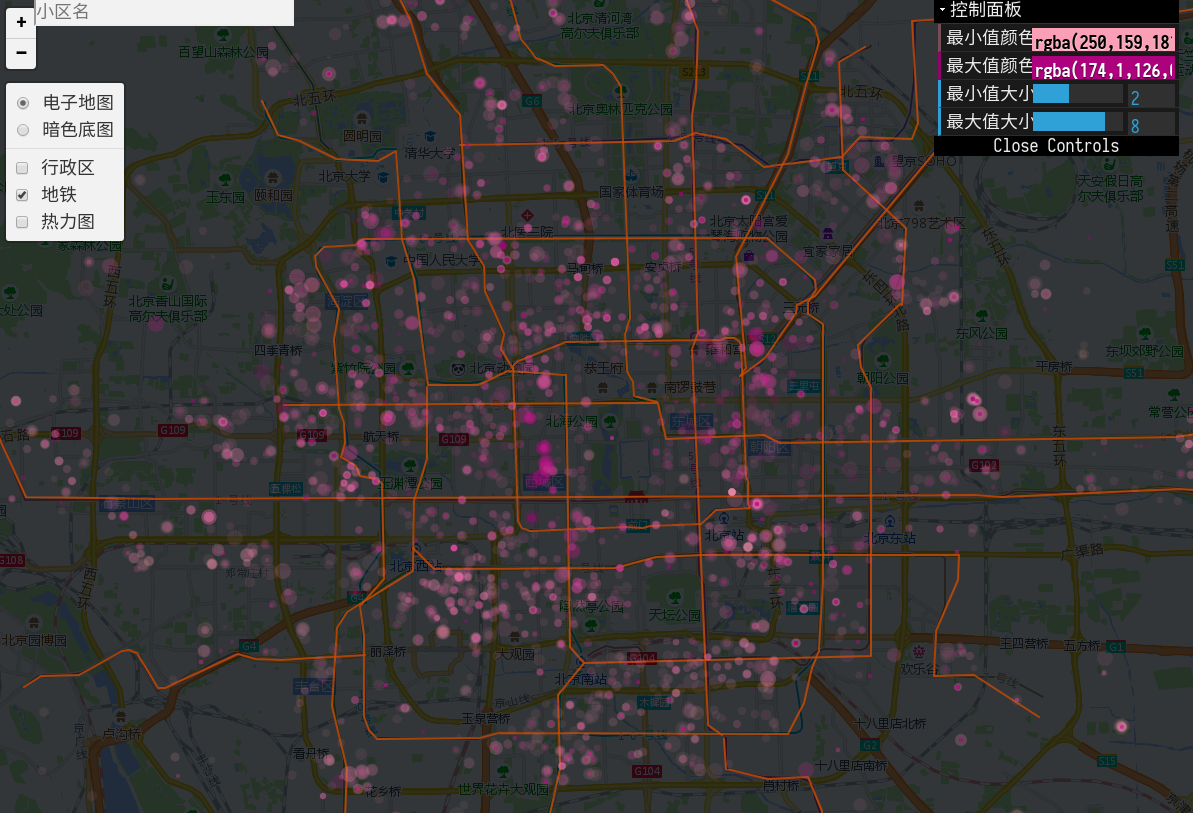Click the 航天桥 map label
The width and height of the screenshot is (1193, 813).
click(380, 437)
